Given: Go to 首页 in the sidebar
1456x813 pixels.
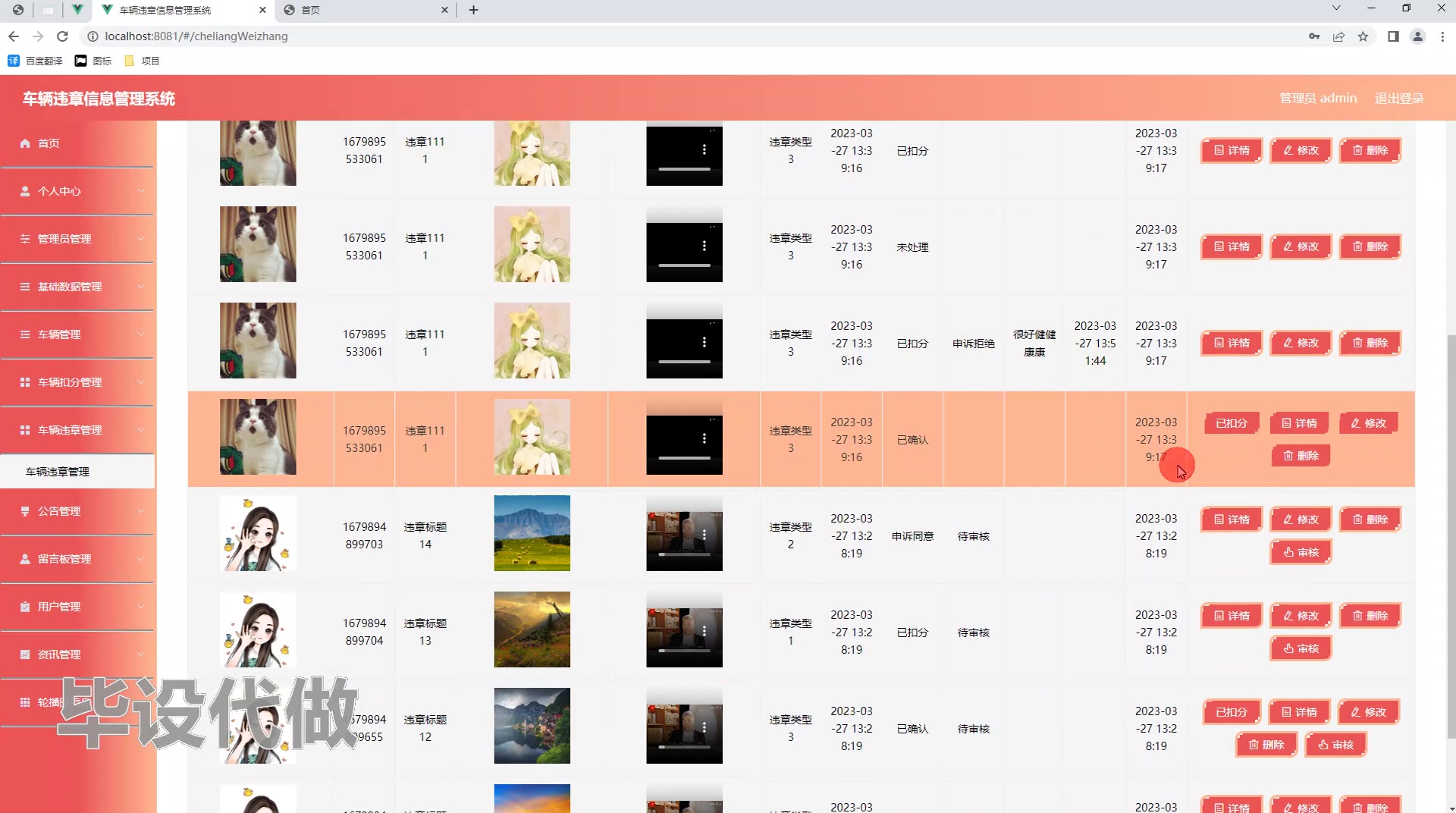Looking at the screenshot, I should pyautogui.click(x=77, y=143).
